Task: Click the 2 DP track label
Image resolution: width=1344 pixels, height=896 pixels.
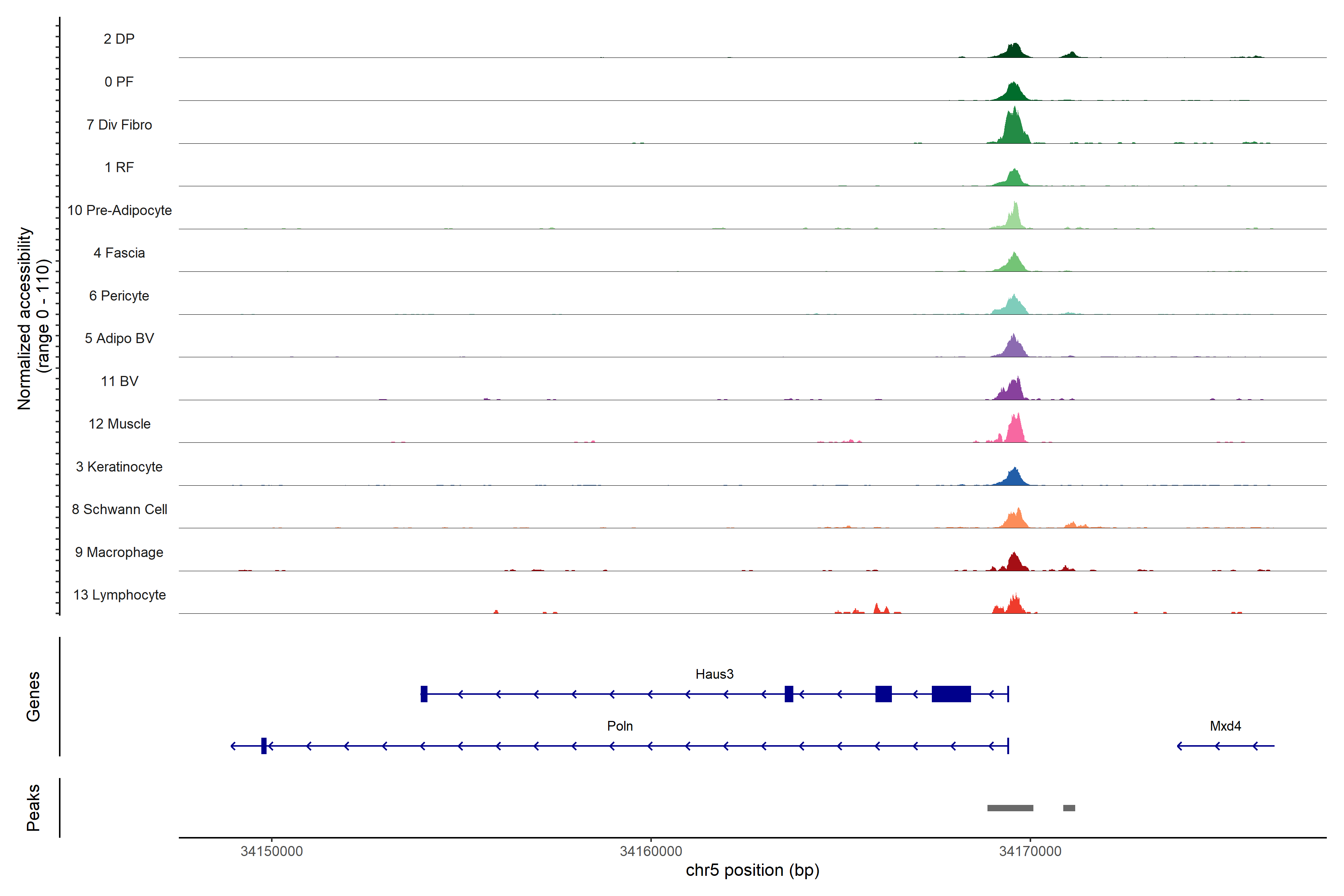Action: tap(119, 39)
